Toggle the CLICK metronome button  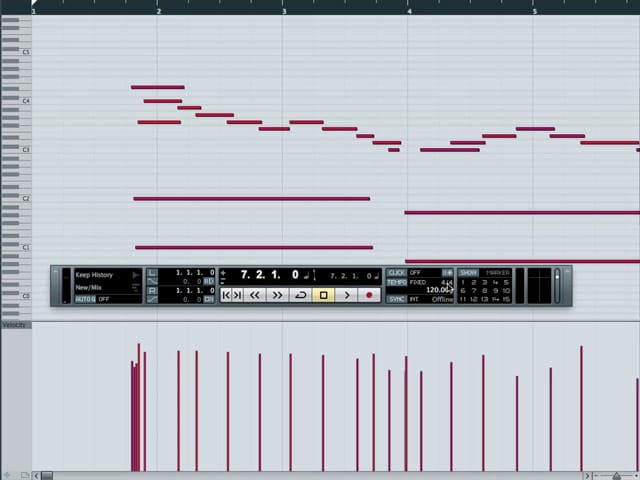(x=396, y=273)
